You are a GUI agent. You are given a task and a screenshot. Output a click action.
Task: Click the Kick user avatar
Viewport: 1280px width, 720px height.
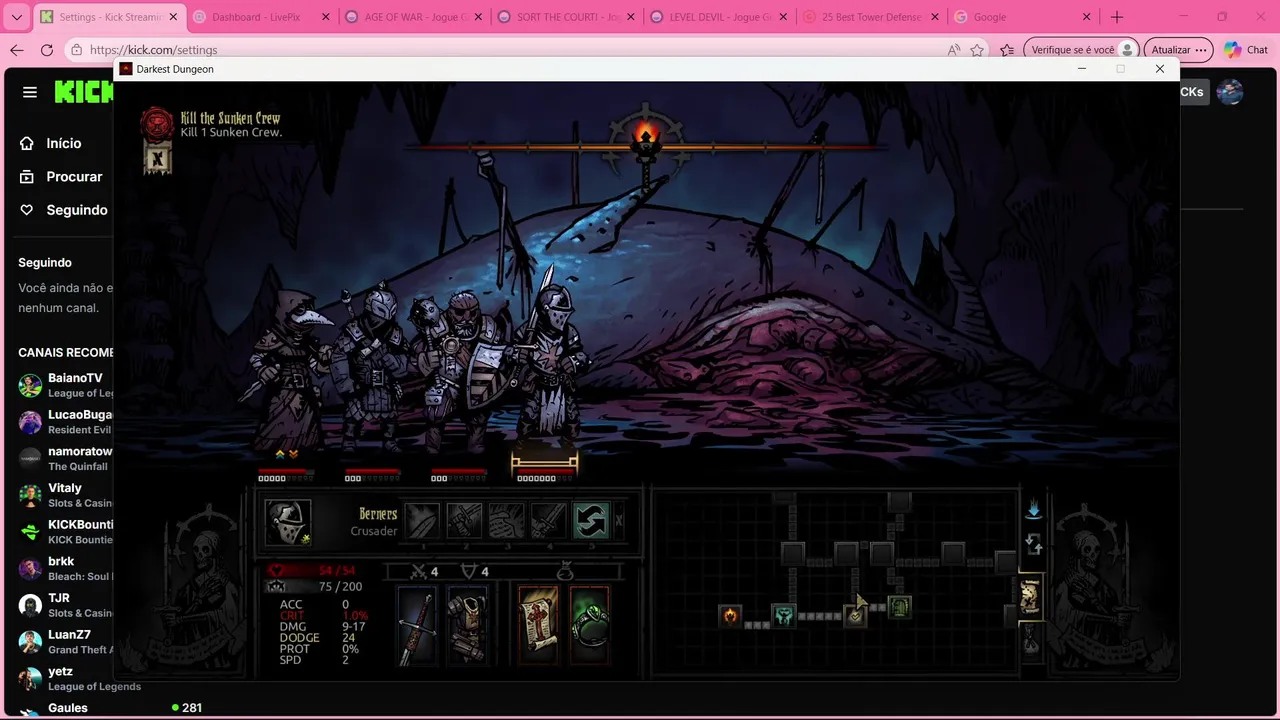click(1230, 92)
